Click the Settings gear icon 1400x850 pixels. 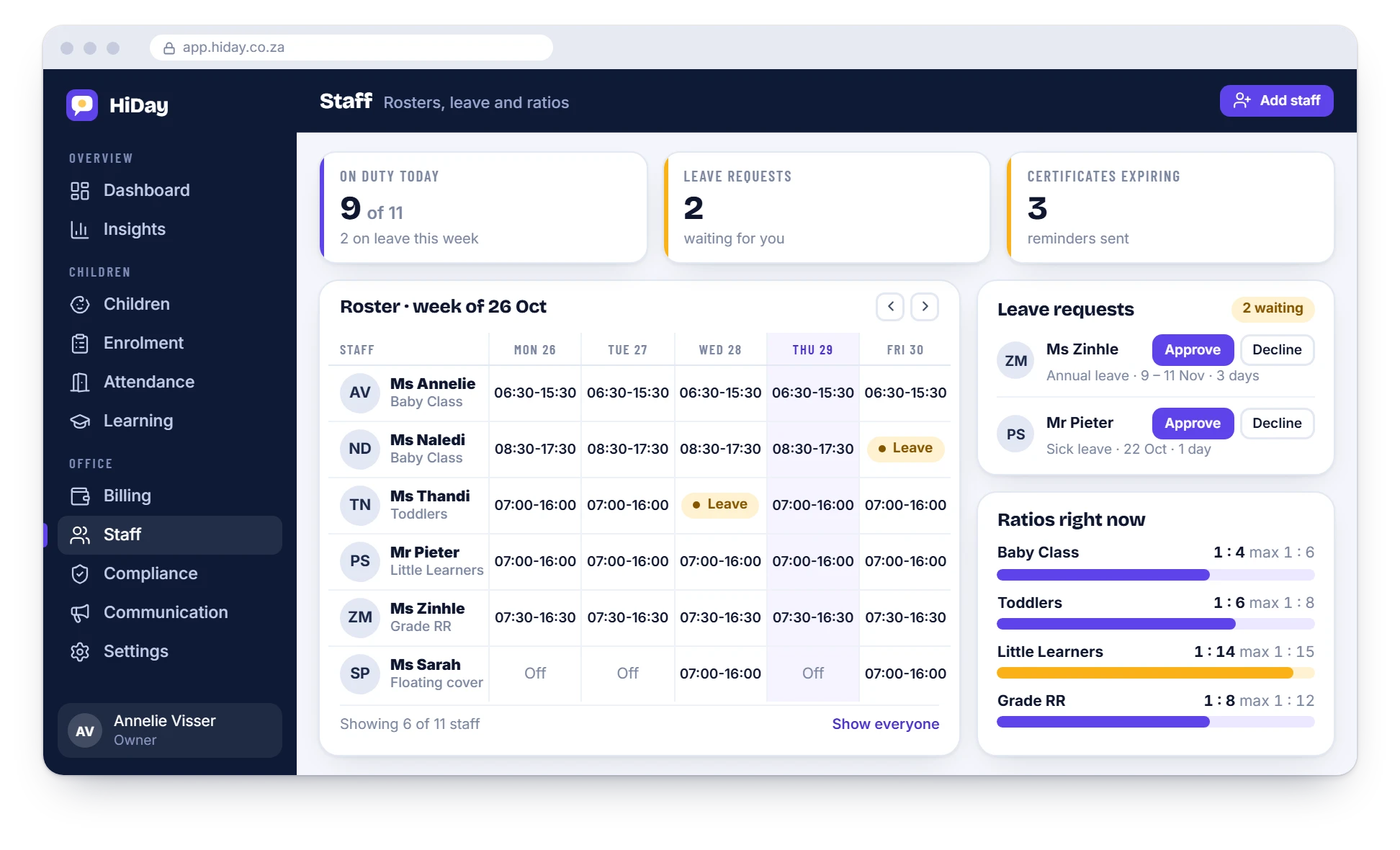pyautogui.click(x=80, y=652)
